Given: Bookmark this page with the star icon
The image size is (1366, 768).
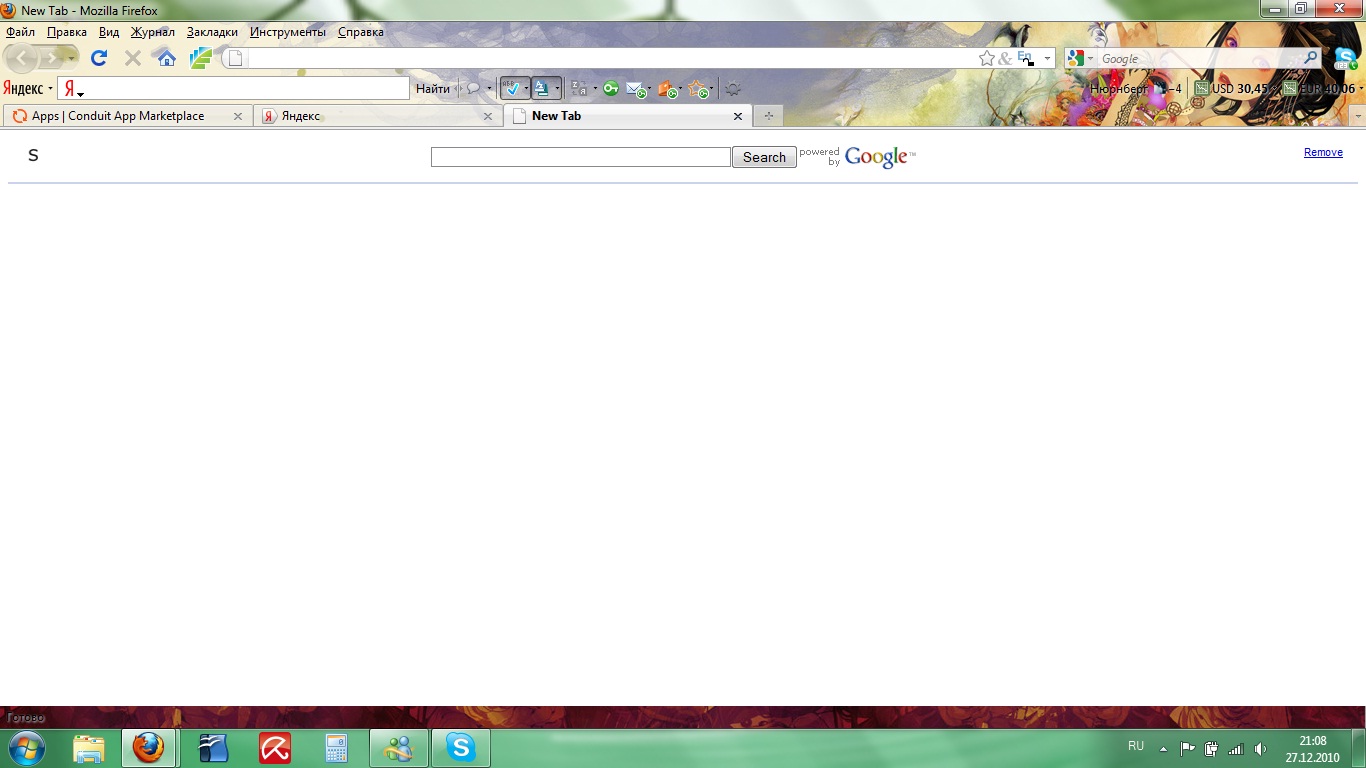Looking at the screenshot, I should (987, 58).
